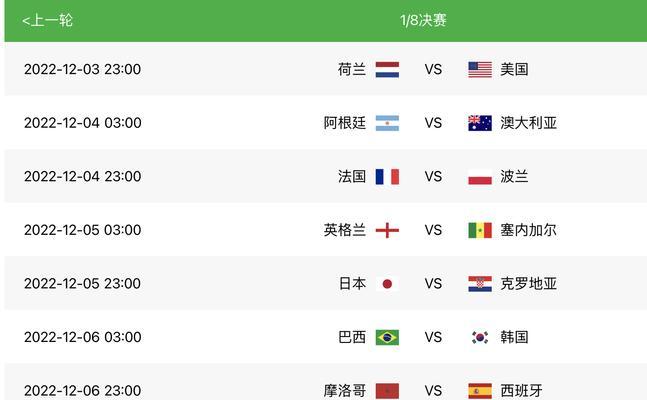Tap the Australia flag icon
The width and height of the screenshot is (647, 400).
(x=480, y=123)
